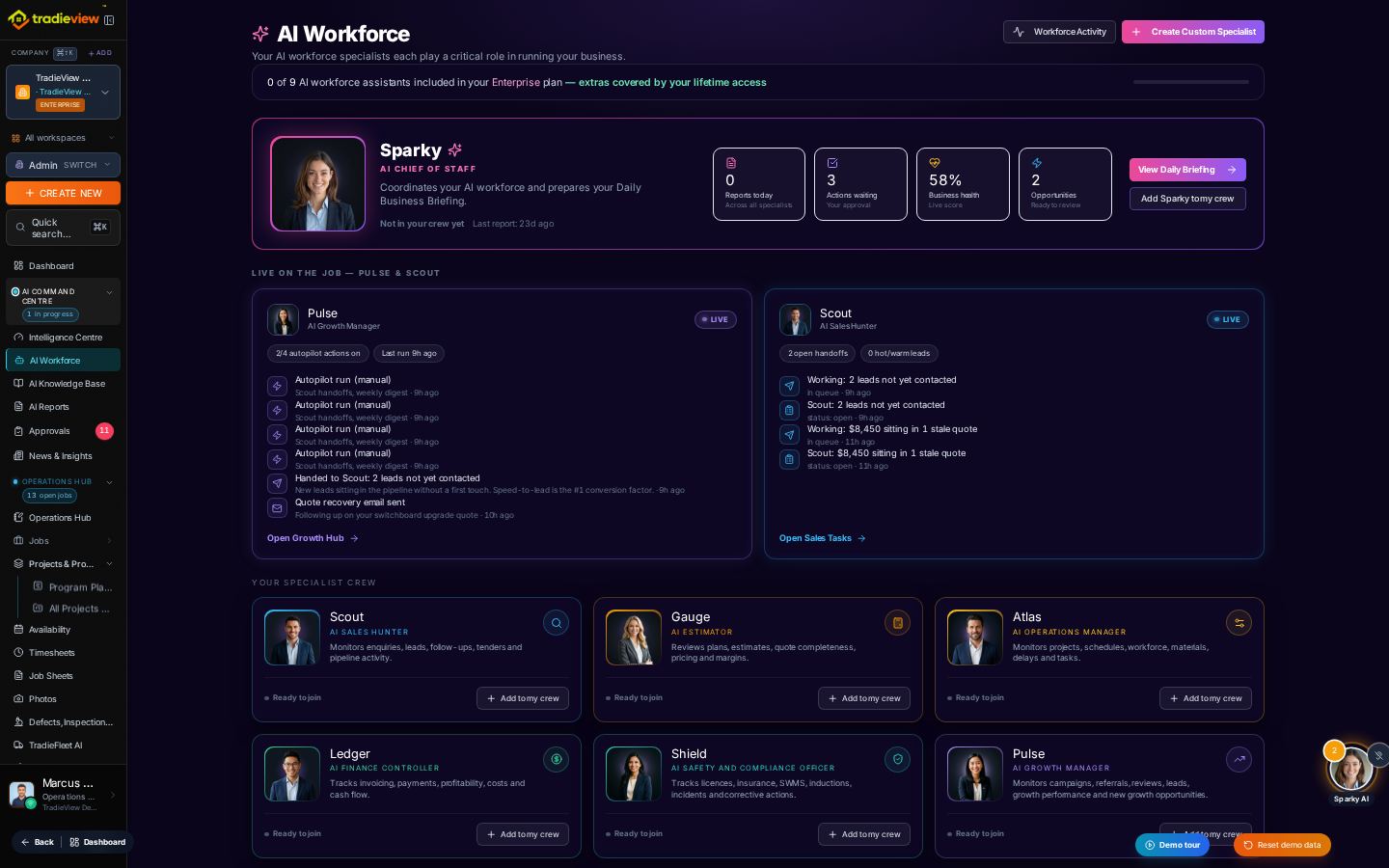
Task: Switch role using the Admin SWITCH dropdown
Action: point(63,165)
